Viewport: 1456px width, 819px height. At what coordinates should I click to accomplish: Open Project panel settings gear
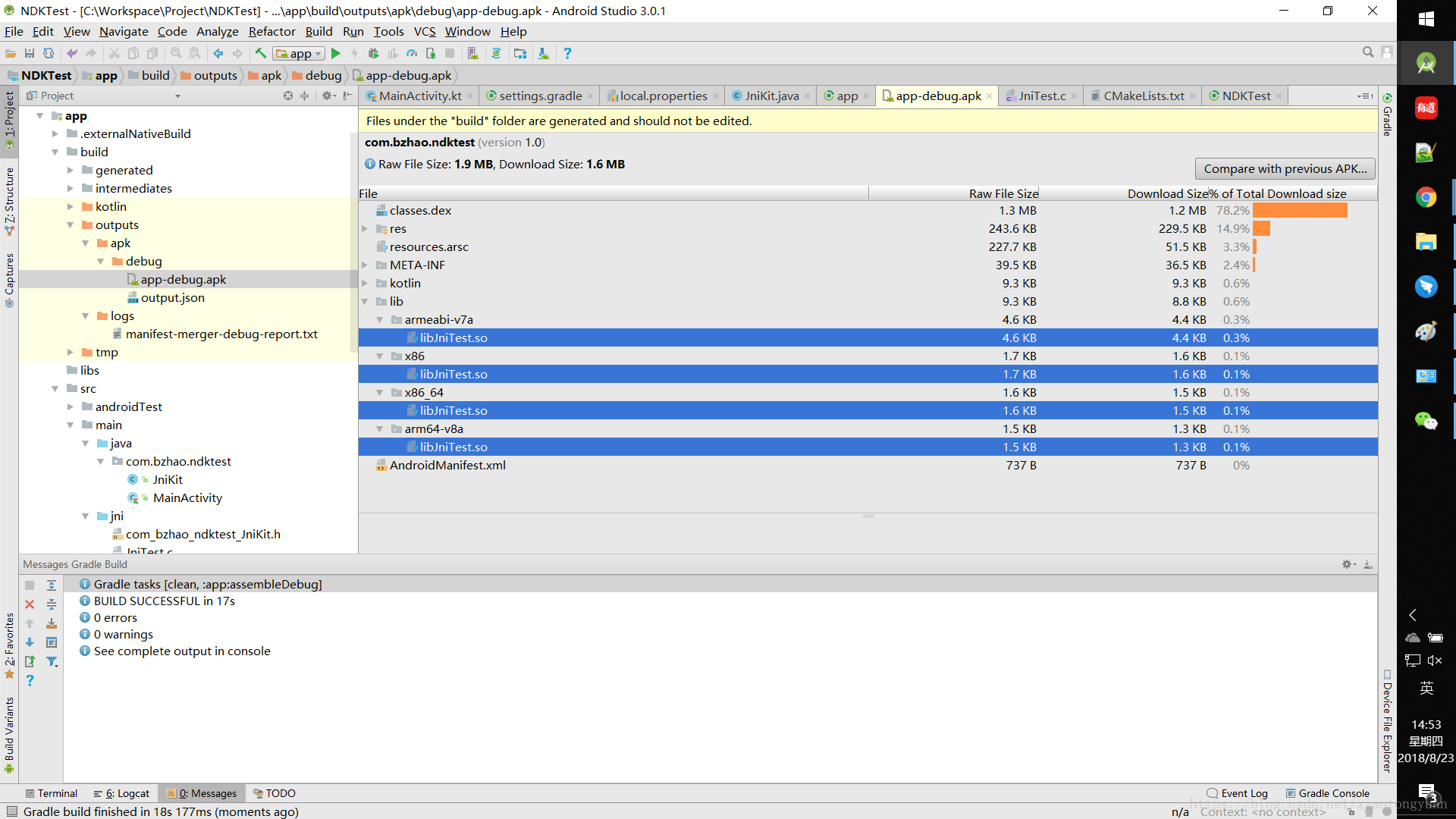328,96
